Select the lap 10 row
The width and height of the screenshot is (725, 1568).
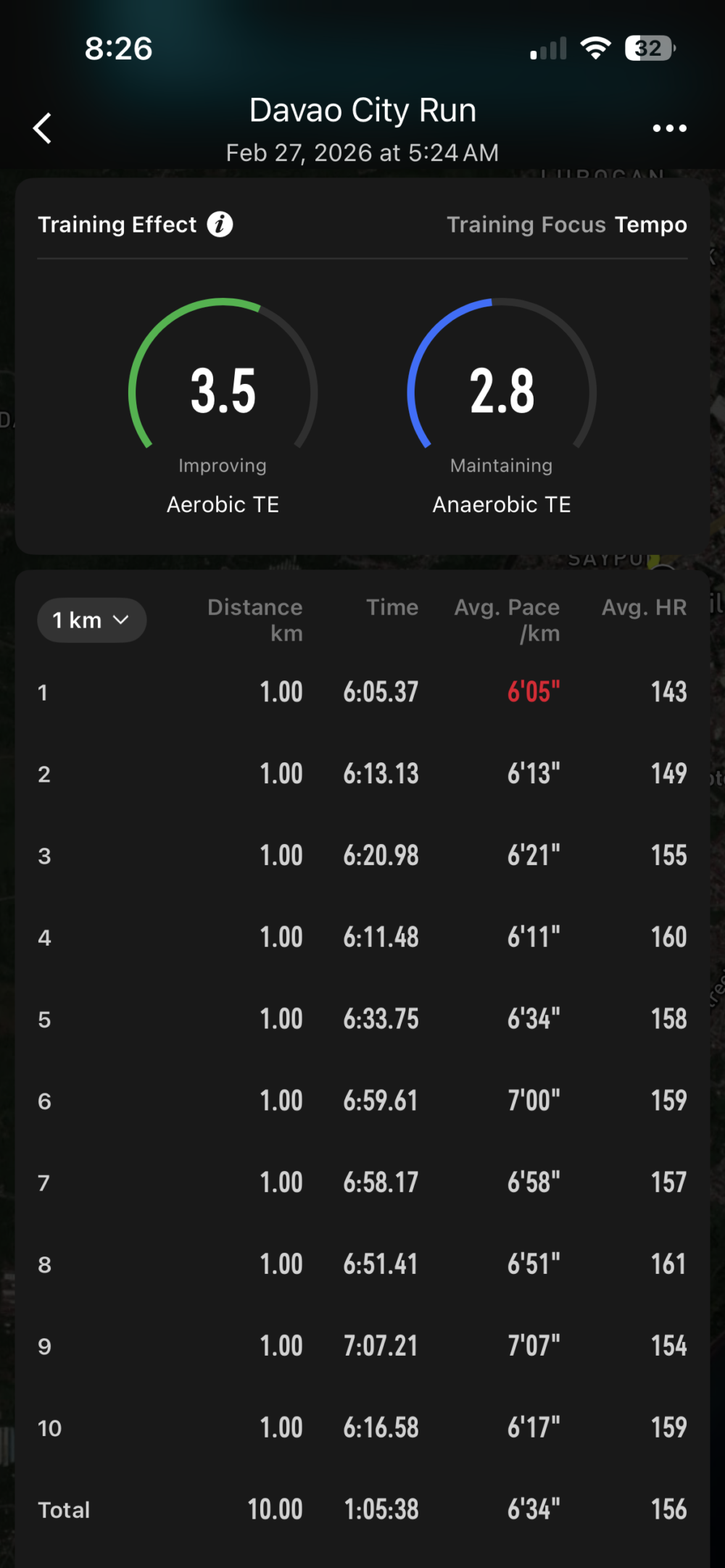(362, 1428)
